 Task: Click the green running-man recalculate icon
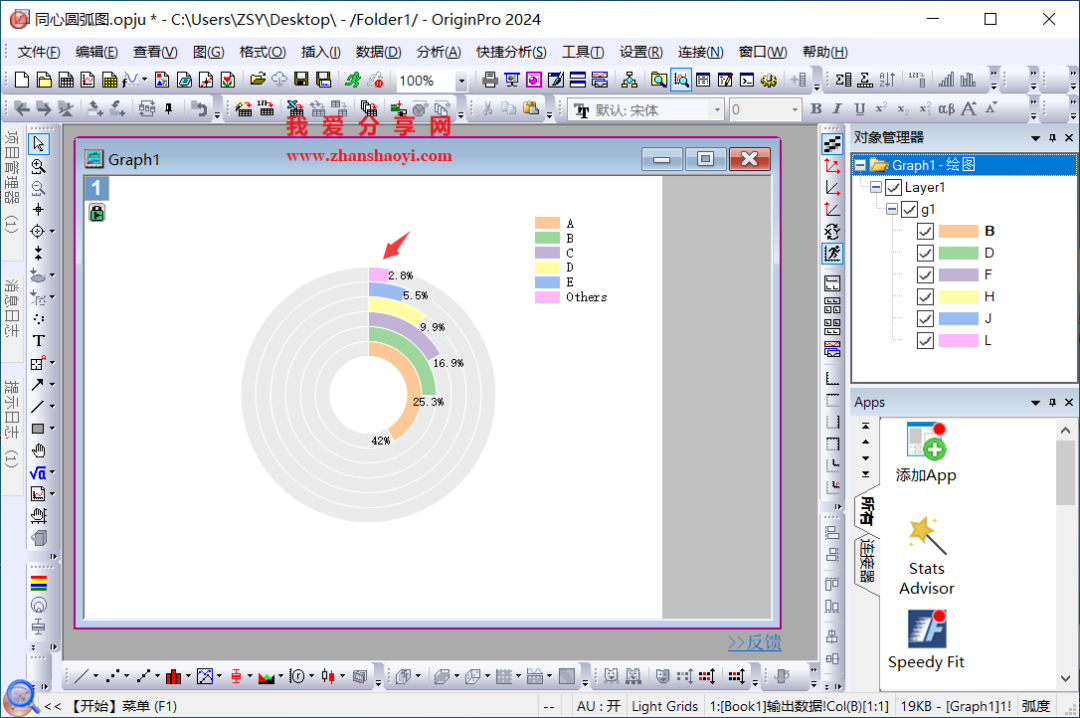[x=353, y=80]
